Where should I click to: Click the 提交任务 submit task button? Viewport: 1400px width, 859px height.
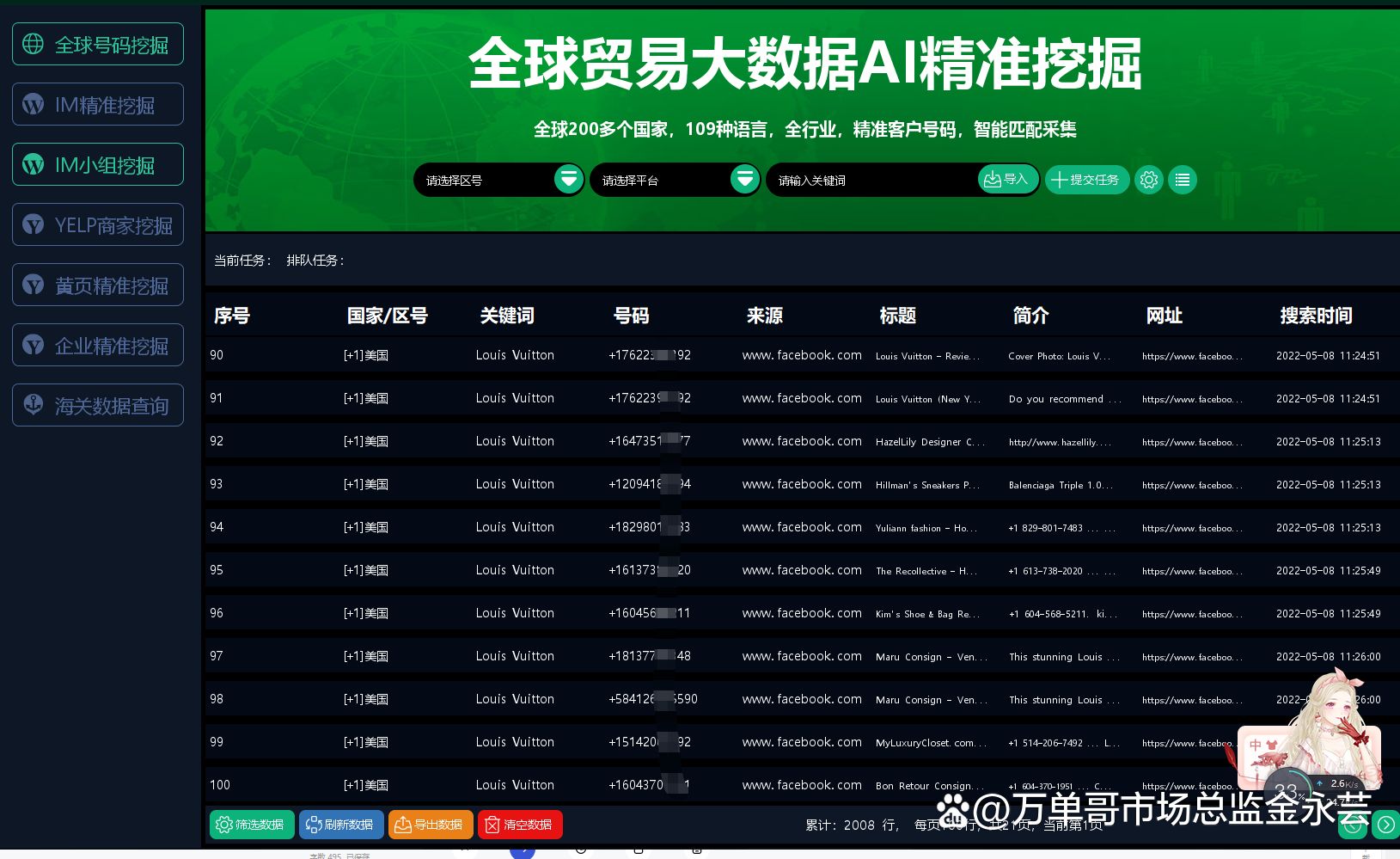[x=1087, y=180]
